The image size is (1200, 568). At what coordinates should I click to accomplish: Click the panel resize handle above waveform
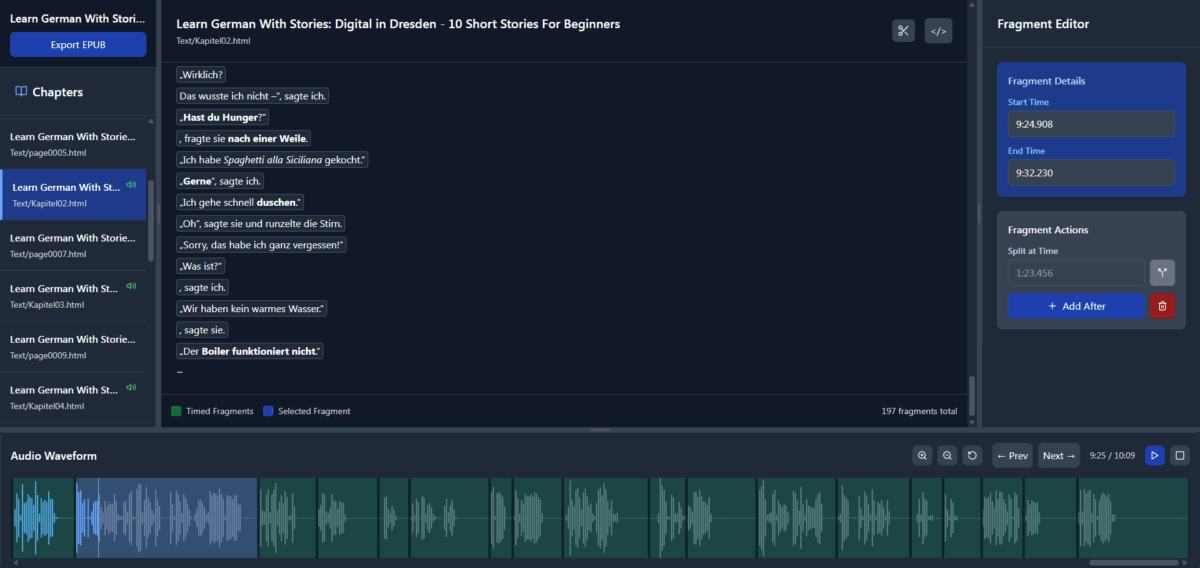(x=600, y=430)
